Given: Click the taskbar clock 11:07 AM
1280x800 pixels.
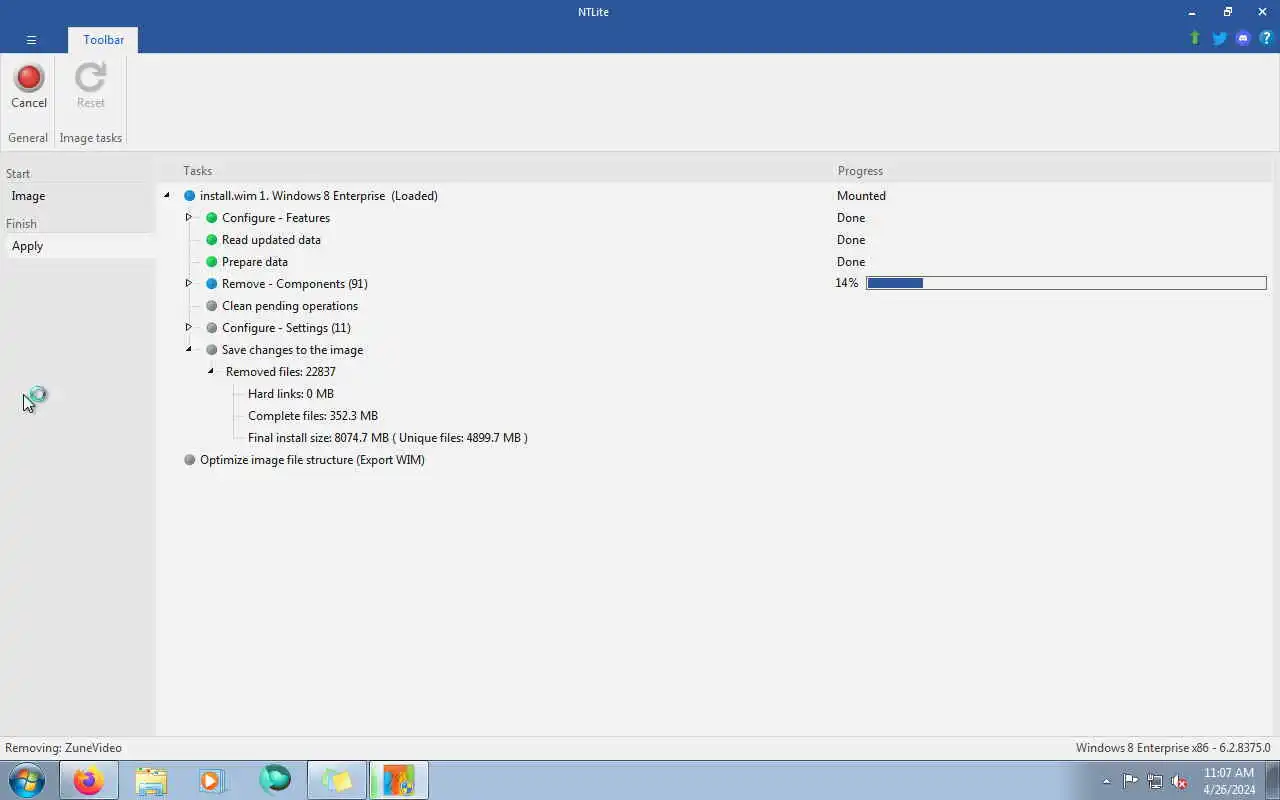Looking at the screenshot, I should click(x=1229, y=773).
